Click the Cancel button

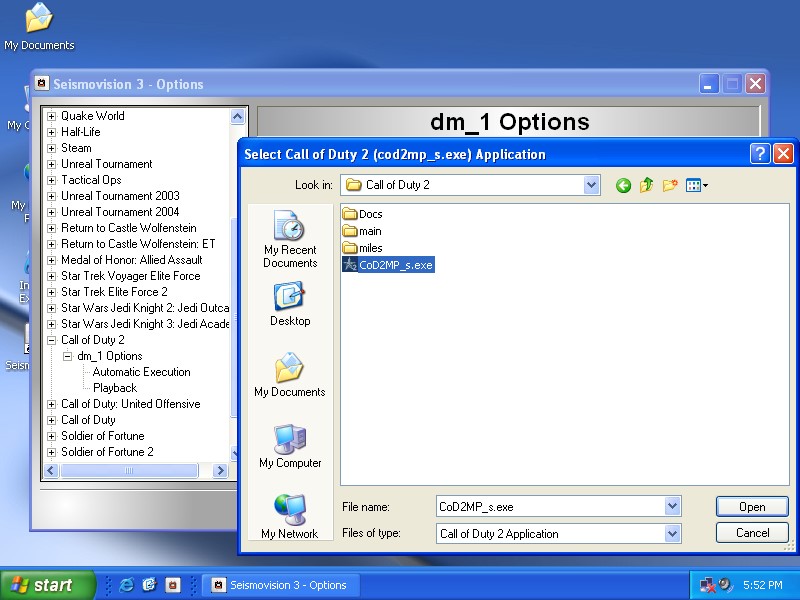point(752,533)
